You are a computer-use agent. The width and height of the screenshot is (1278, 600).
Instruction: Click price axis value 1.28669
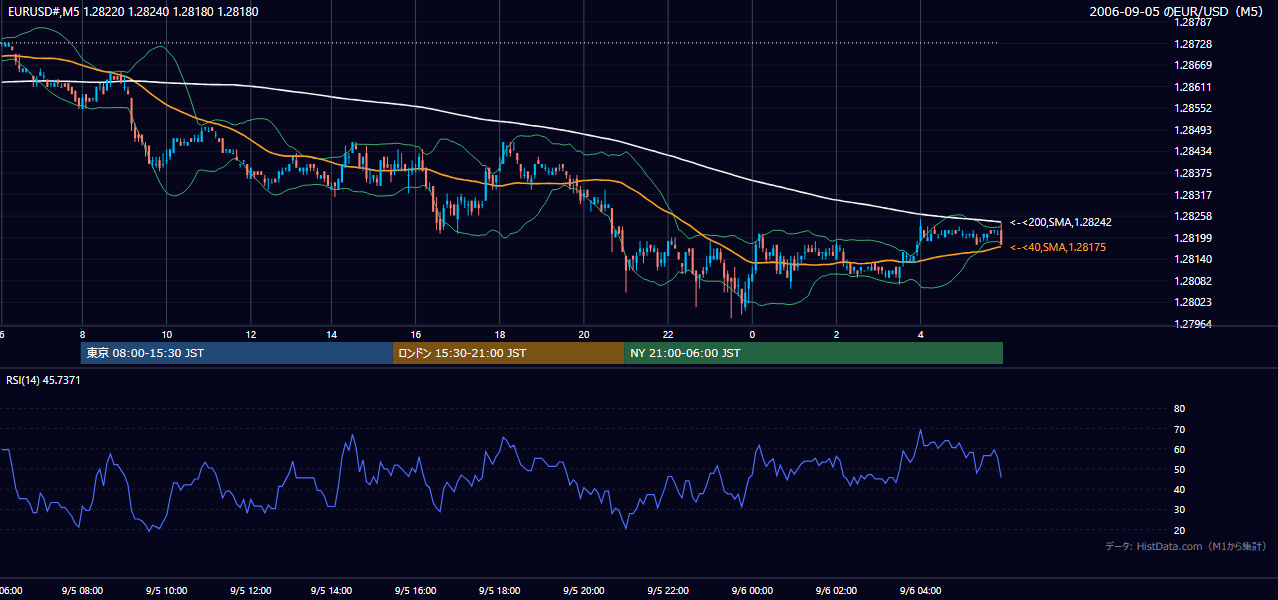(1193, 66)
